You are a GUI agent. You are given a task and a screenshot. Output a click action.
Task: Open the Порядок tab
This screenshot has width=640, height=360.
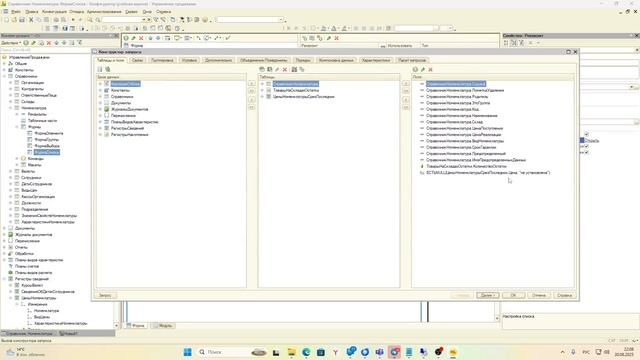tap(303, 60)
